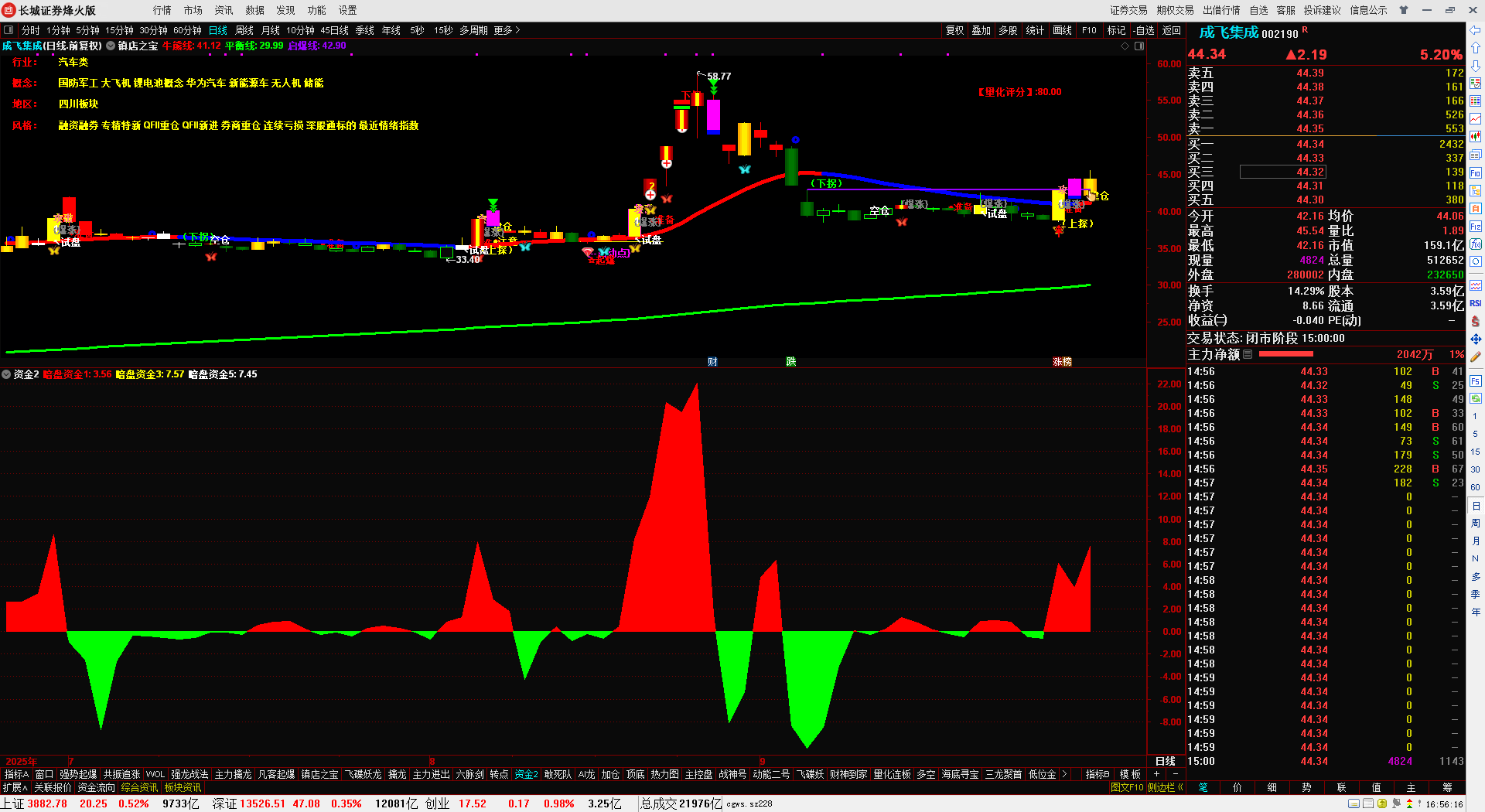Screen dimensions: 1485x812
Task: Select the 周 period in right sidebar
Action: pyautogui.click(x=1476, y=524)
